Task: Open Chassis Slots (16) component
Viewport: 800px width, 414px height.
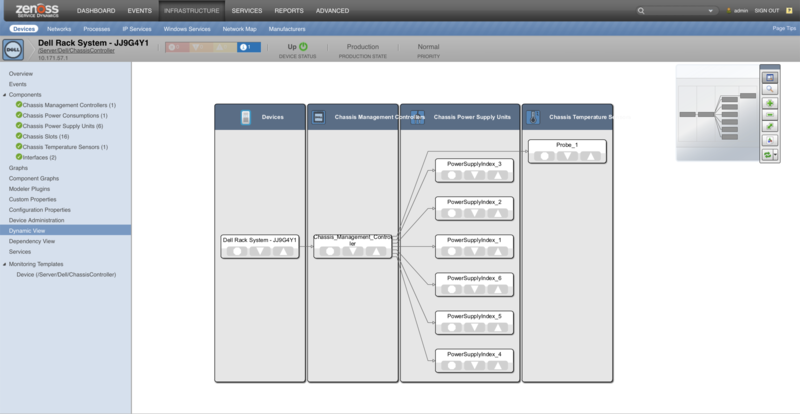Action: [46, 137]
